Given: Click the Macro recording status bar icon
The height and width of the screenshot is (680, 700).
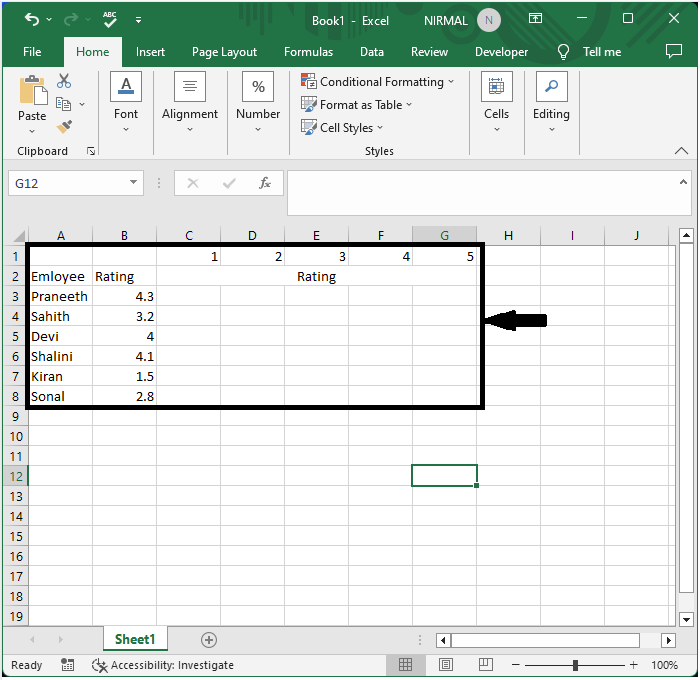Looking at the screenshot, I should 67,664.
